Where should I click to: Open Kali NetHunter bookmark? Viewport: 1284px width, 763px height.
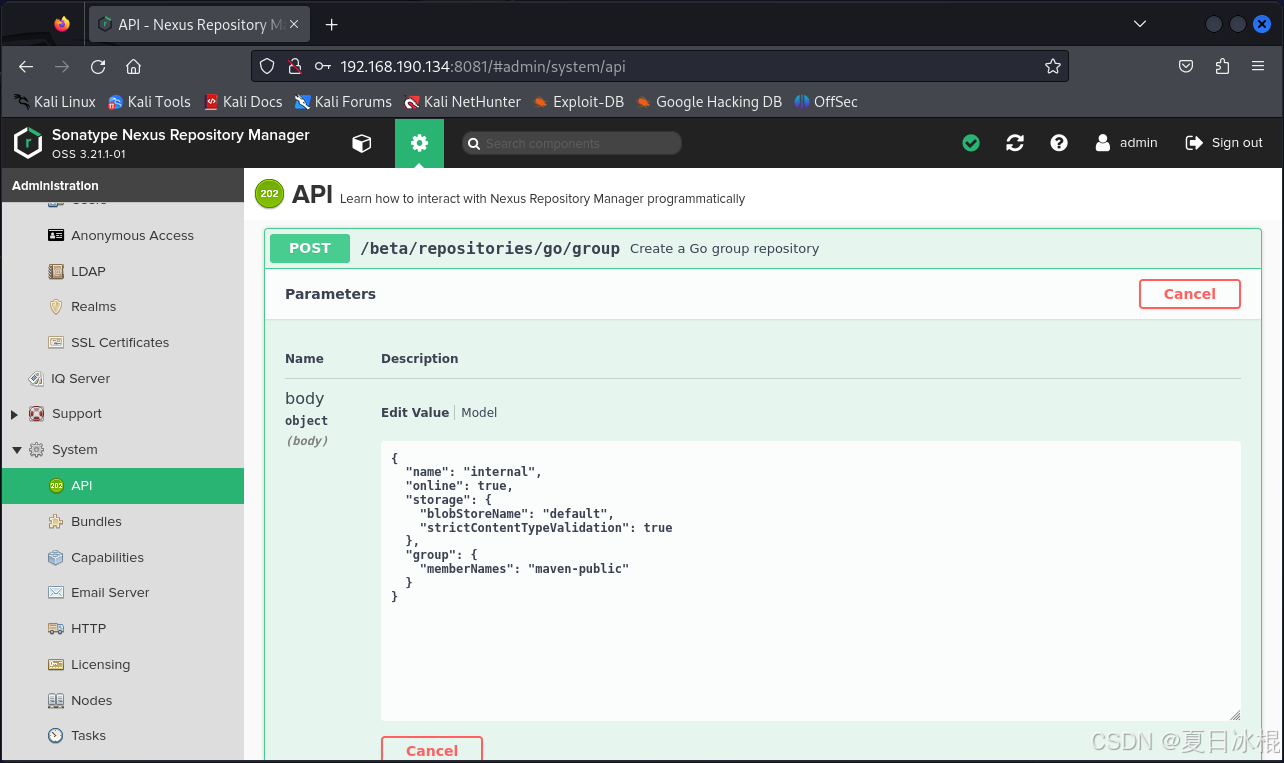463,102
